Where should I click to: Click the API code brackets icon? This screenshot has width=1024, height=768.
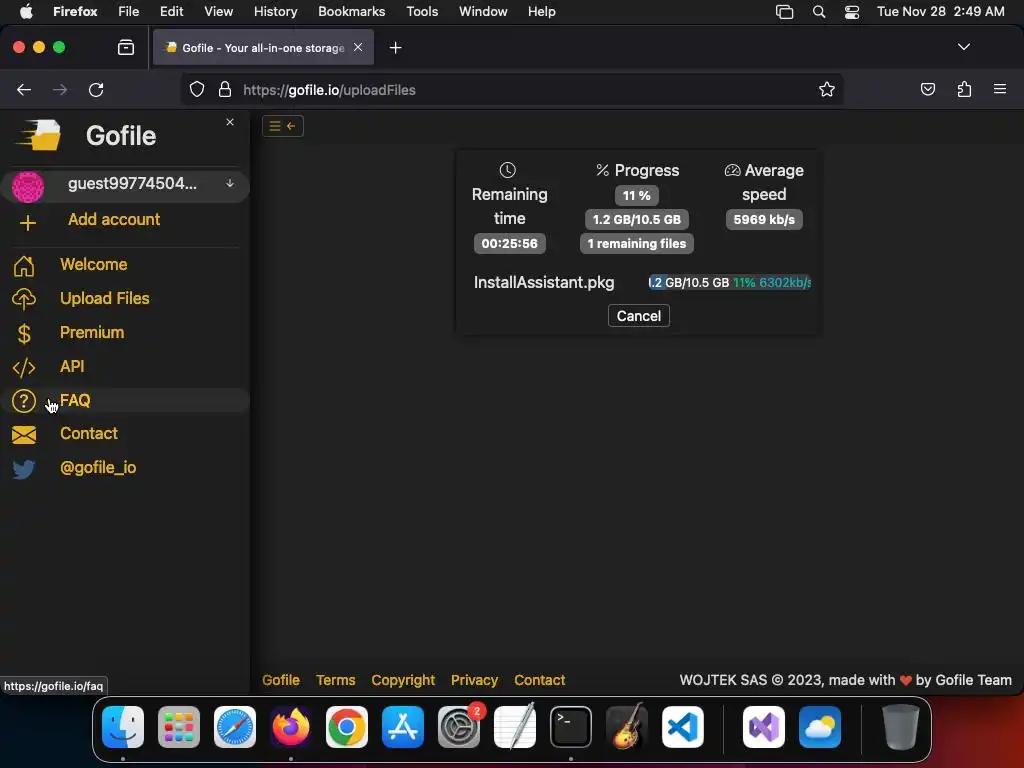24,368
